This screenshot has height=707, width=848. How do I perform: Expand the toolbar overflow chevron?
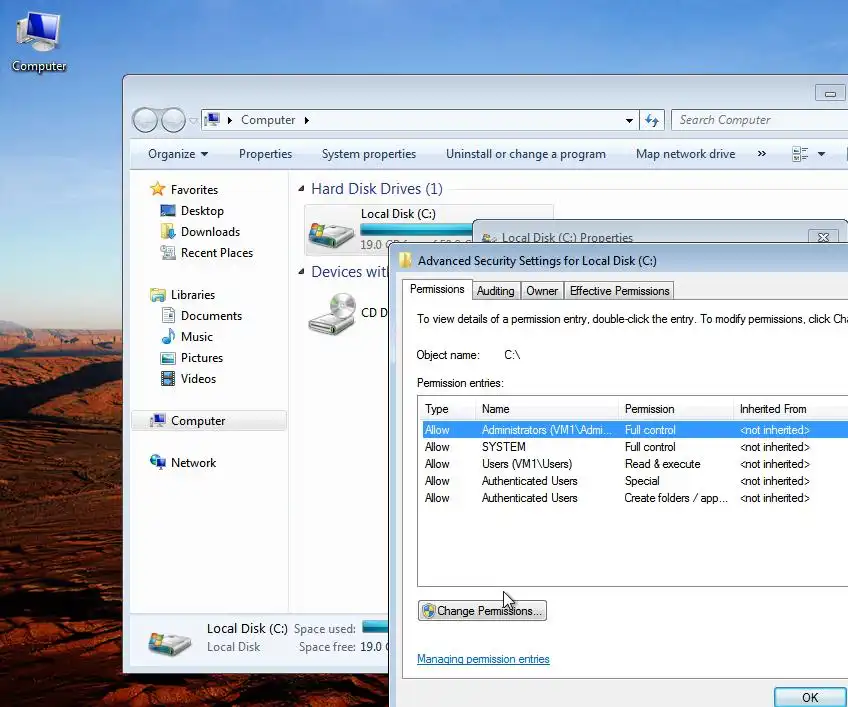761,154
